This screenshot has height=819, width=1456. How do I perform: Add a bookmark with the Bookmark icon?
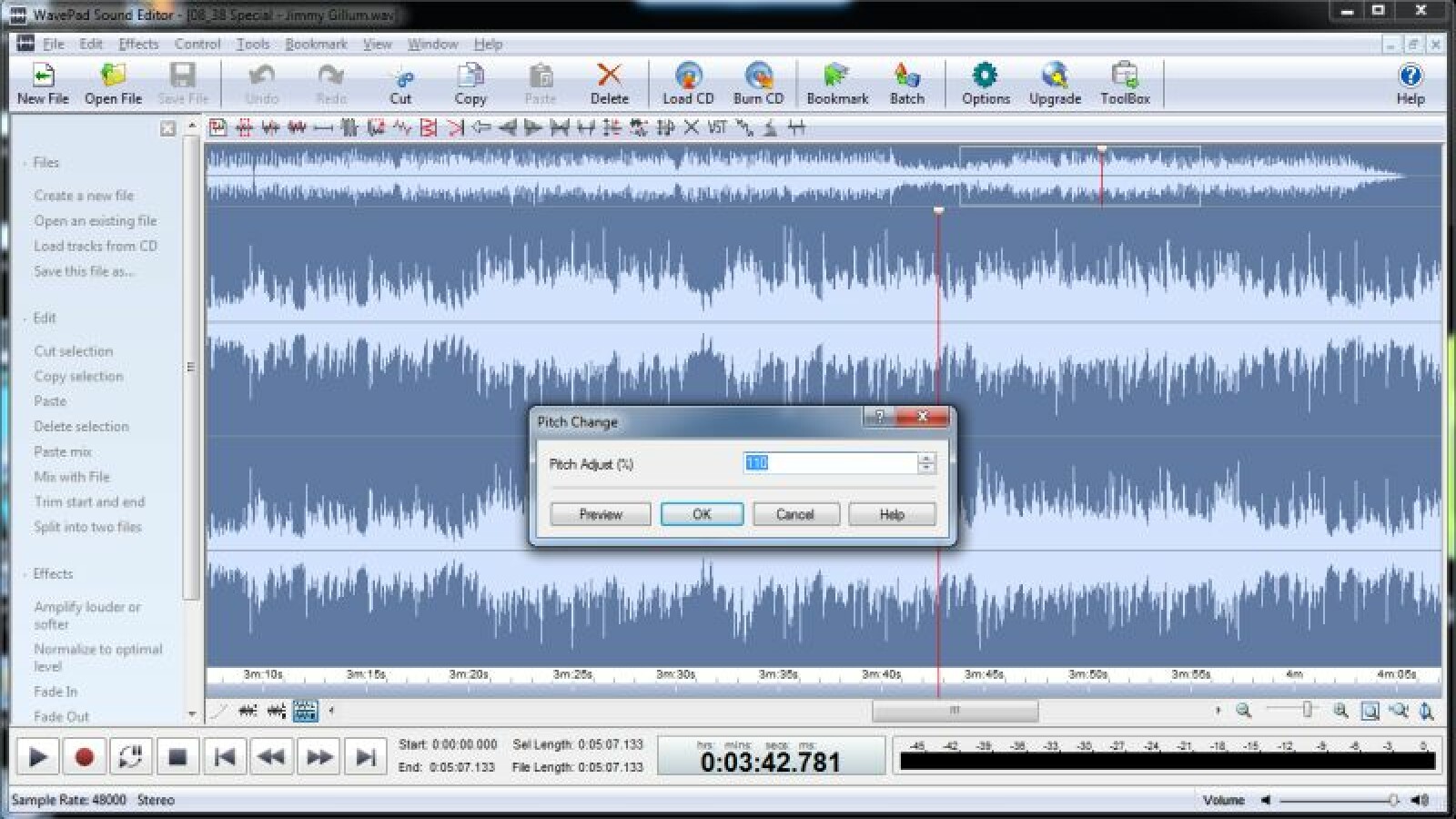click(x=836, y=82)
